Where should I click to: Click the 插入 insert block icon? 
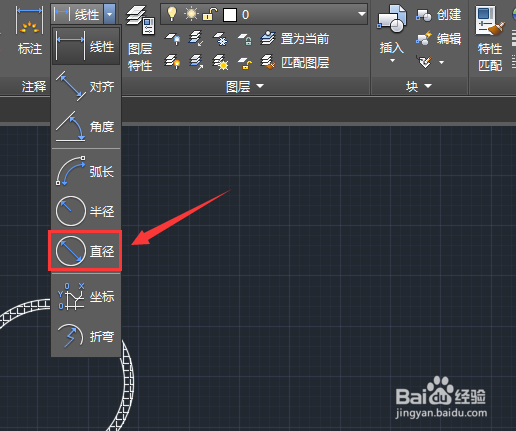tap(392, 19)
